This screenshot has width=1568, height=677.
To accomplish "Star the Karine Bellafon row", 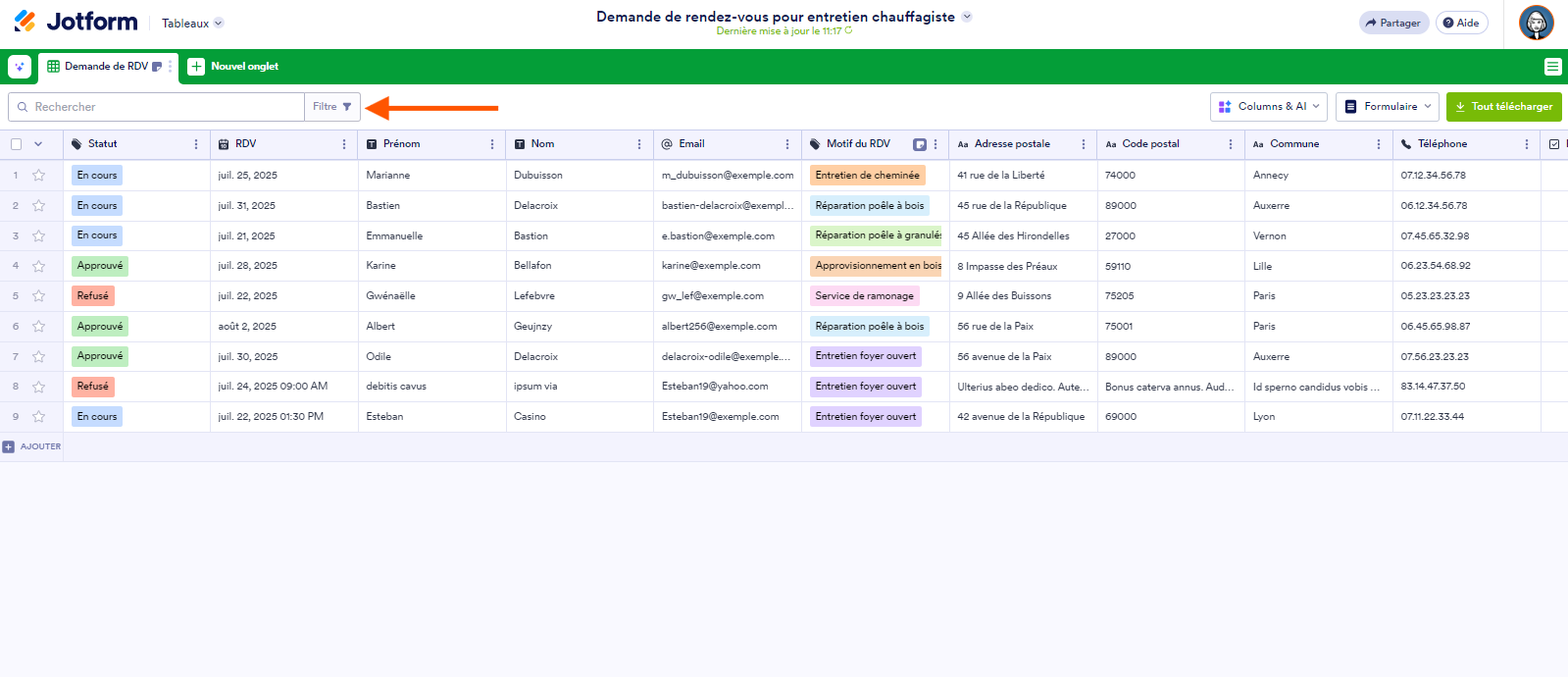I will 39,266.
